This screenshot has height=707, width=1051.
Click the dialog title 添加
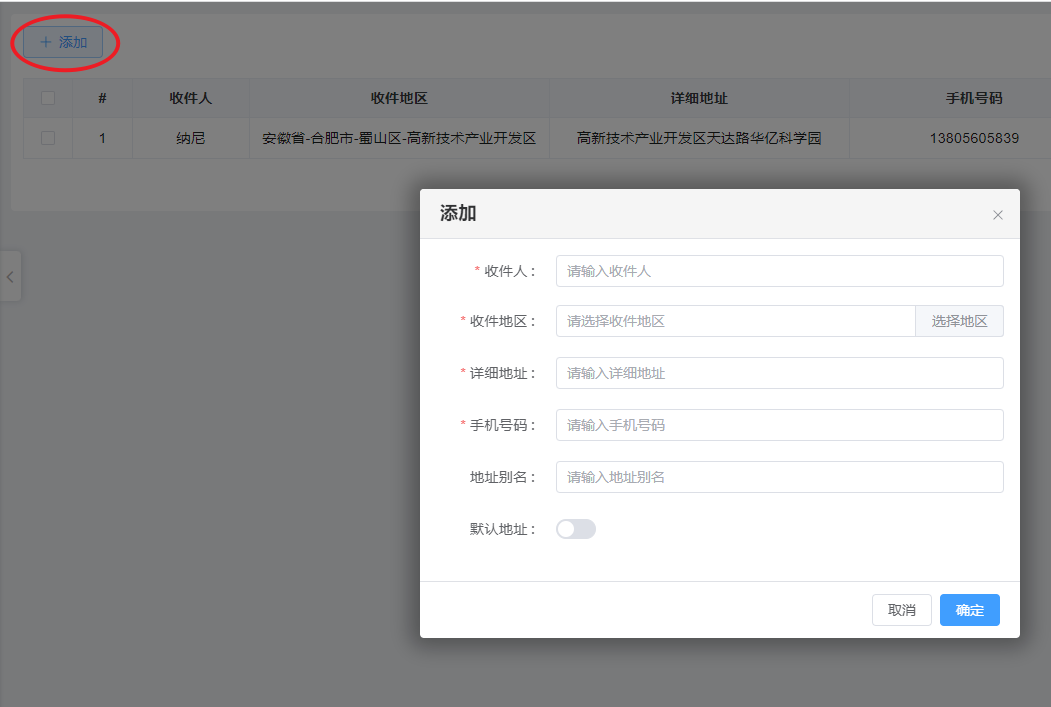click(458, 213)
